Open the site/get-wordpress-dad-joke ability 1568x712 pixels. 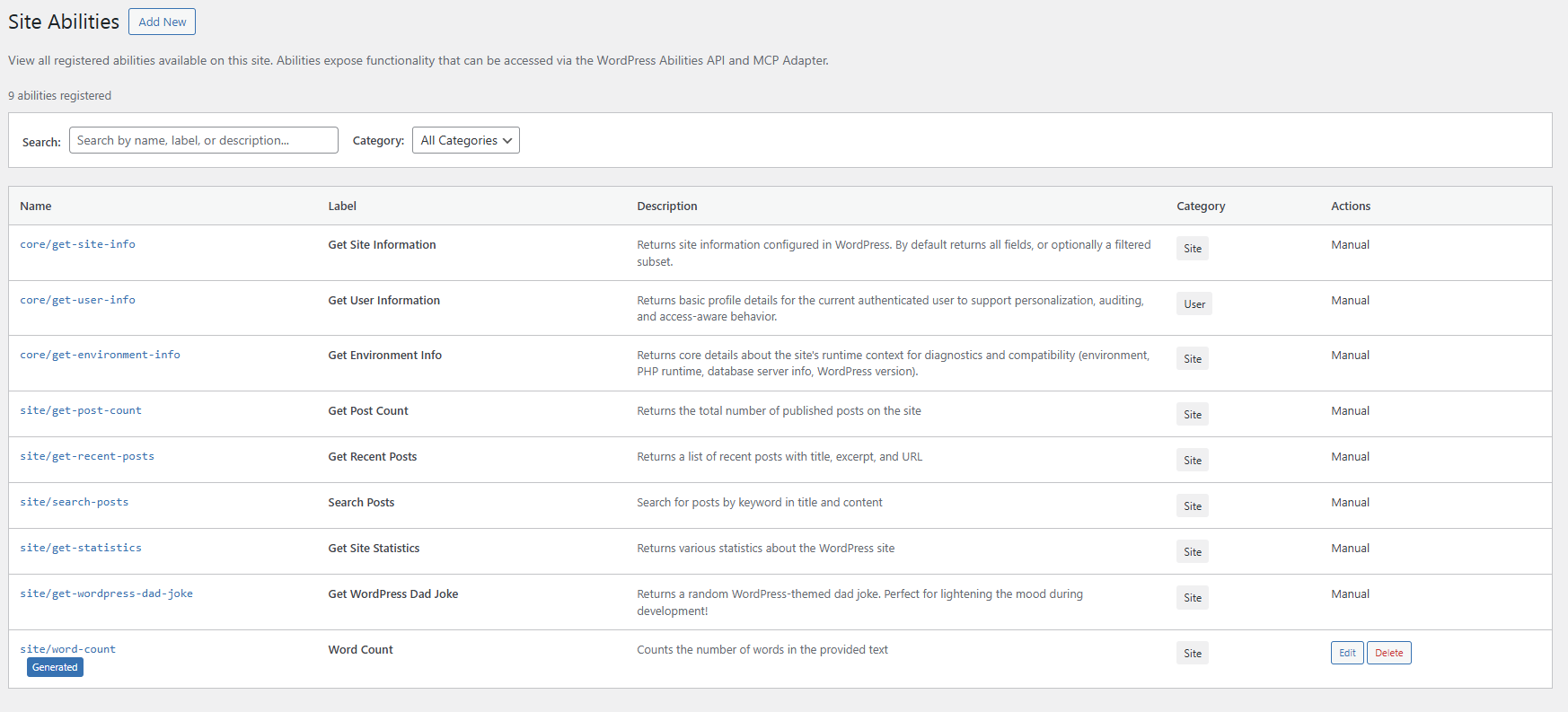pyautogui.click(x=106, y=593)
